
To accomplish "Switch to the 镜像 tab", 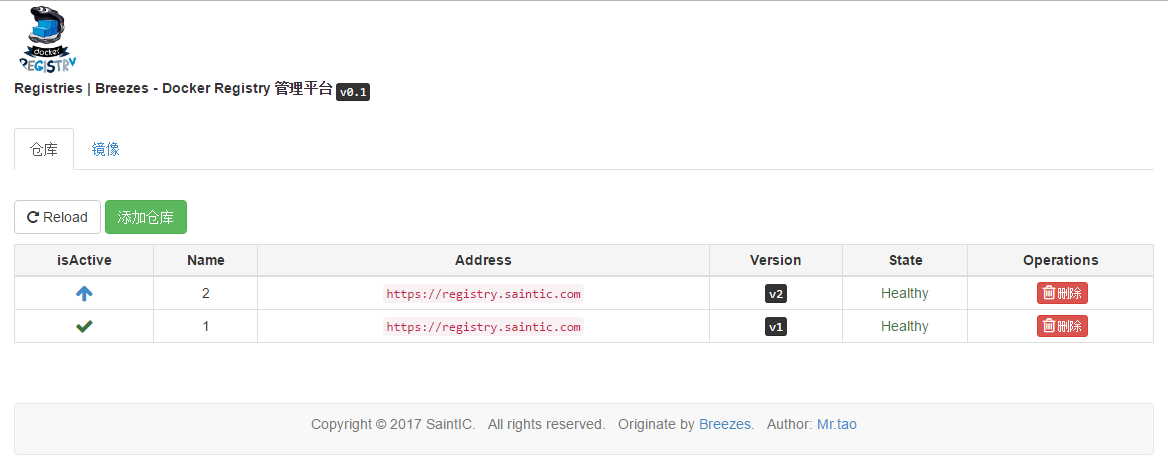I will pyautogui.click(x=106, y=149).
